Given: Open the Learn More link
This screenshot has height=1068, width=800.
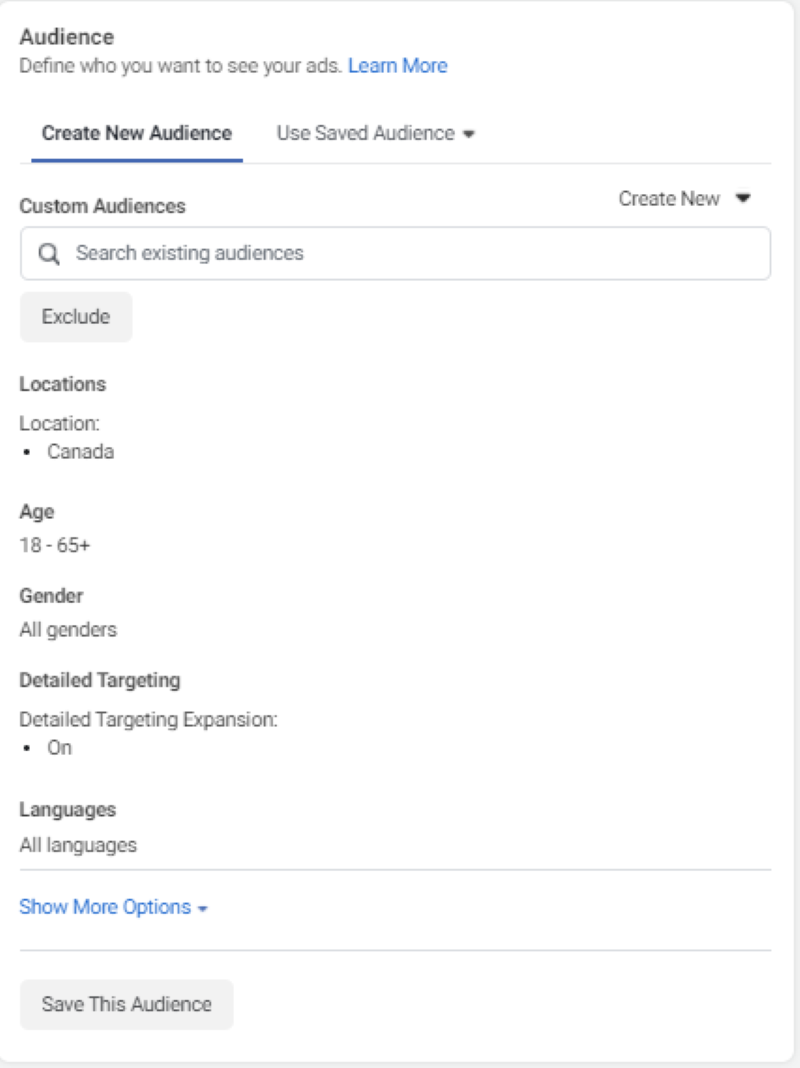Looking at the screenshot, I should coord(398,65).
